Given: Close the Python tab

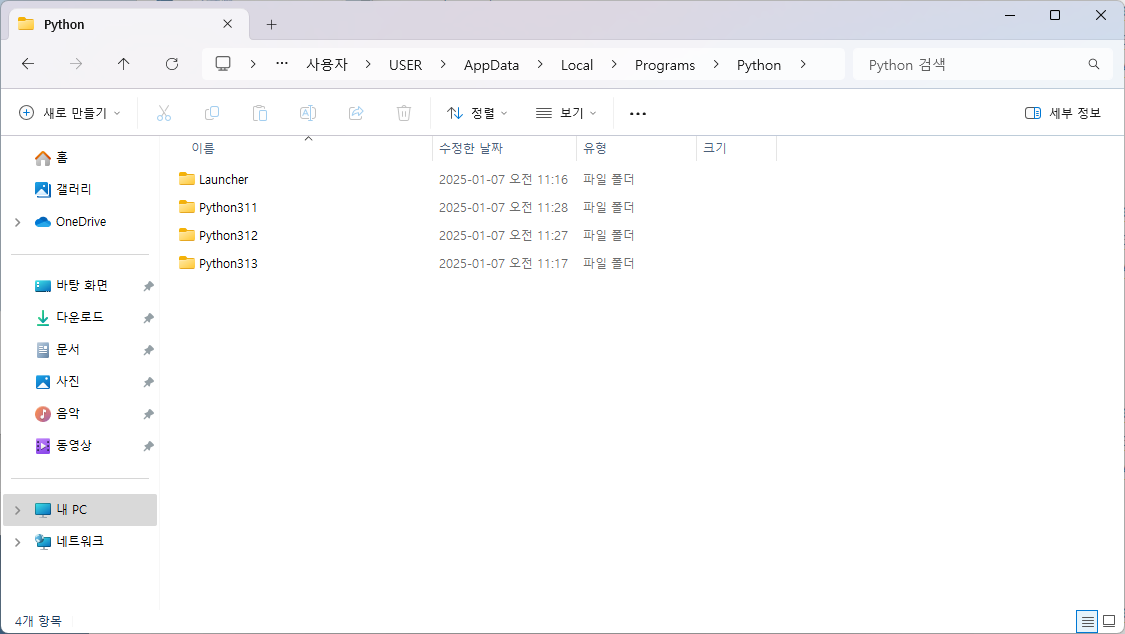Looking at the screenshot, I should coord(227,24).
